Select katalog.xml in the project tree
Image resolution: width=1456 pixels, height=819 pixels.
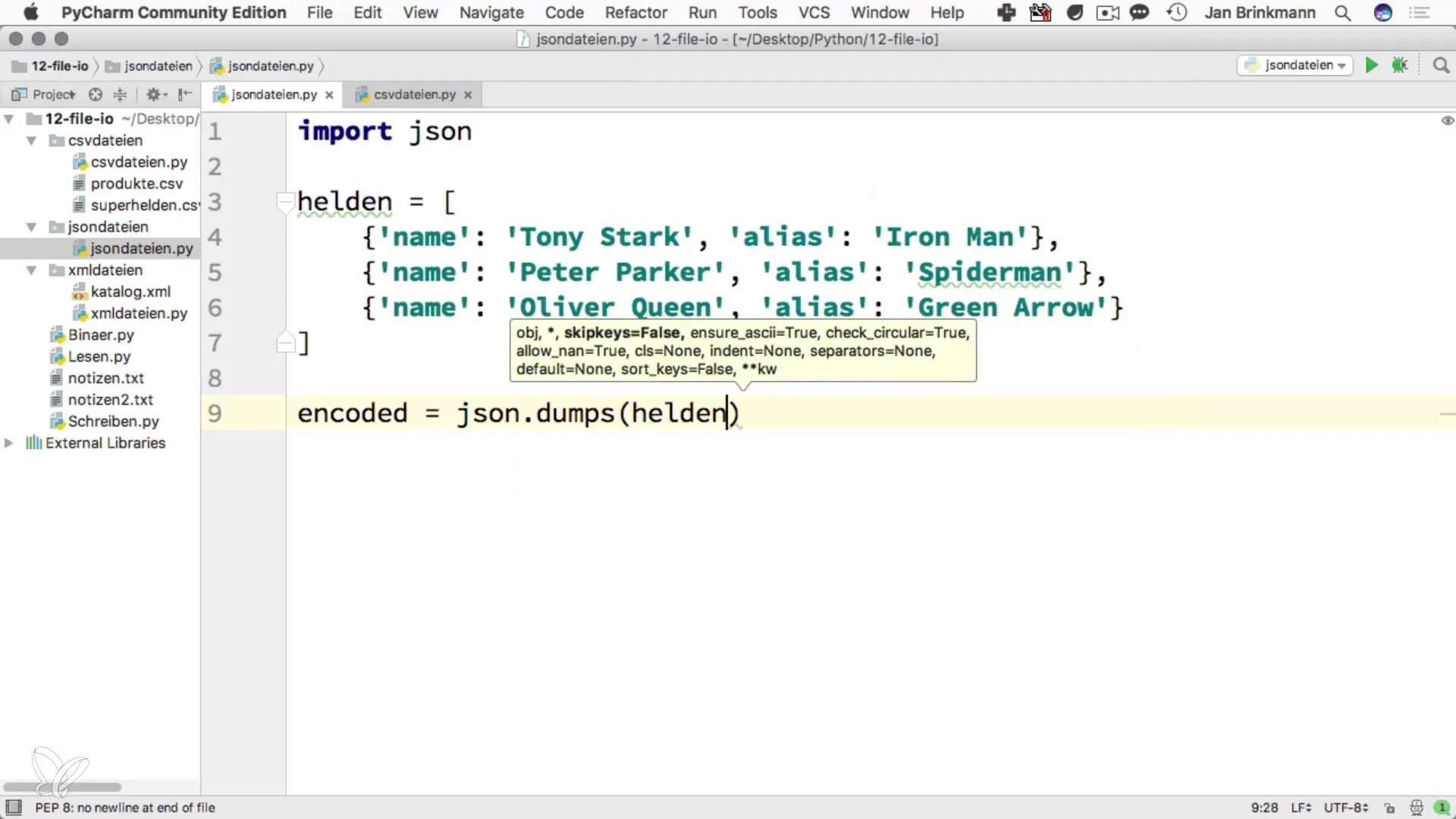click(x=130, y=291)
